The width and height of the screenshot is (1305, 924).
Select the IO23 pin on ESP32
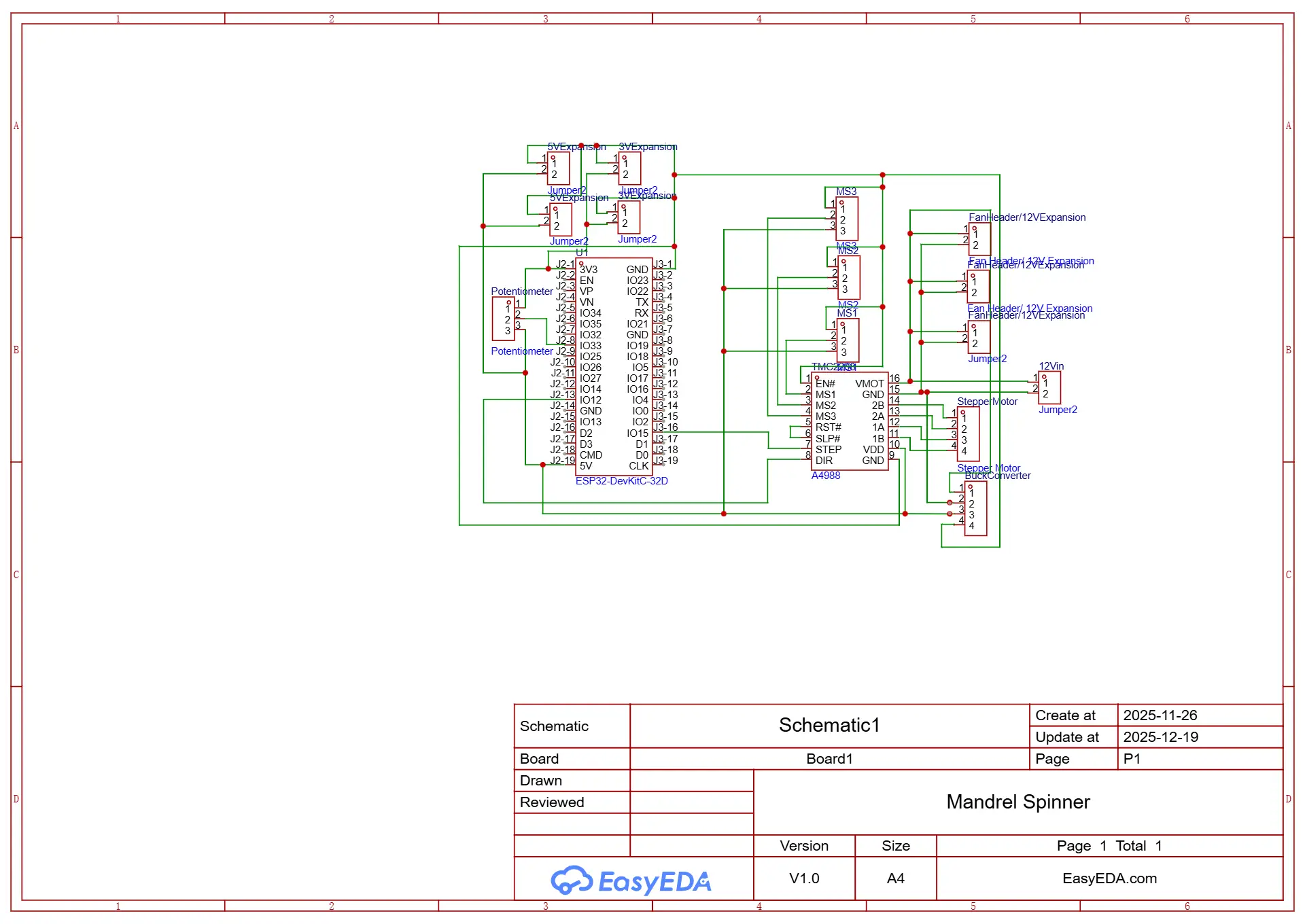pyautogui.click(x=638, y=281)
